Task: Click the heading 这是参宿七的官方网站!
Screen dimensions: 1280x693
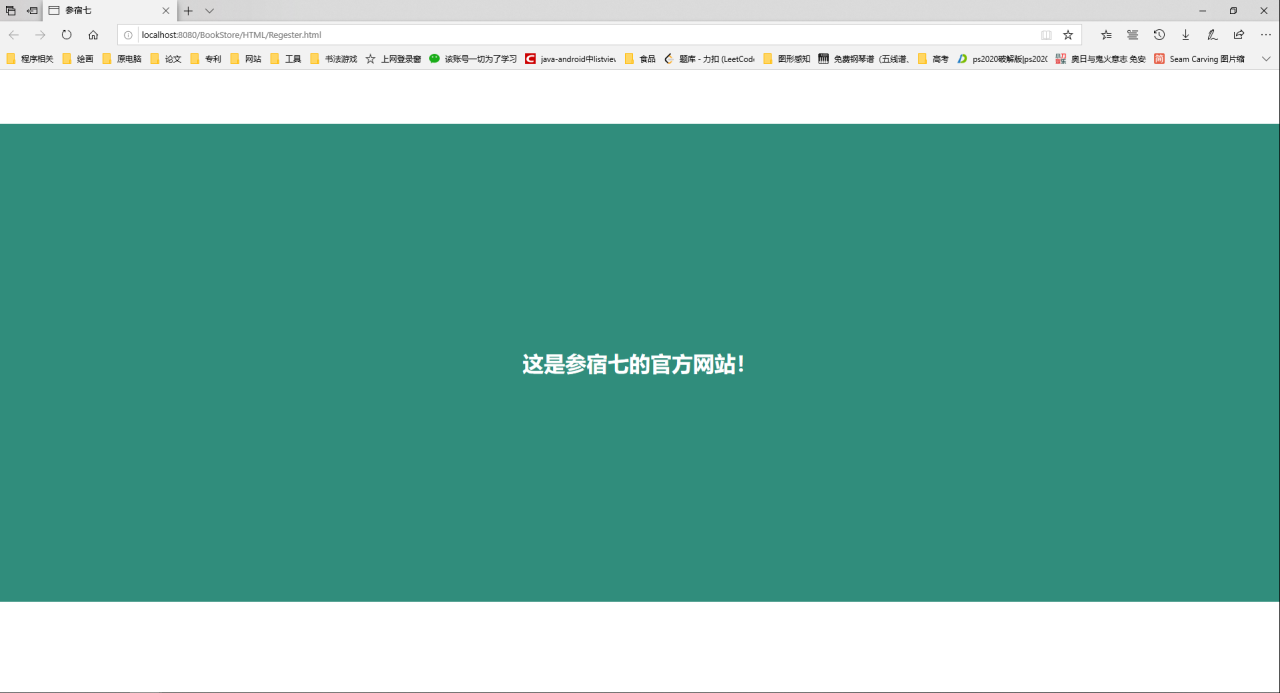Action: [x=634, y=365]
